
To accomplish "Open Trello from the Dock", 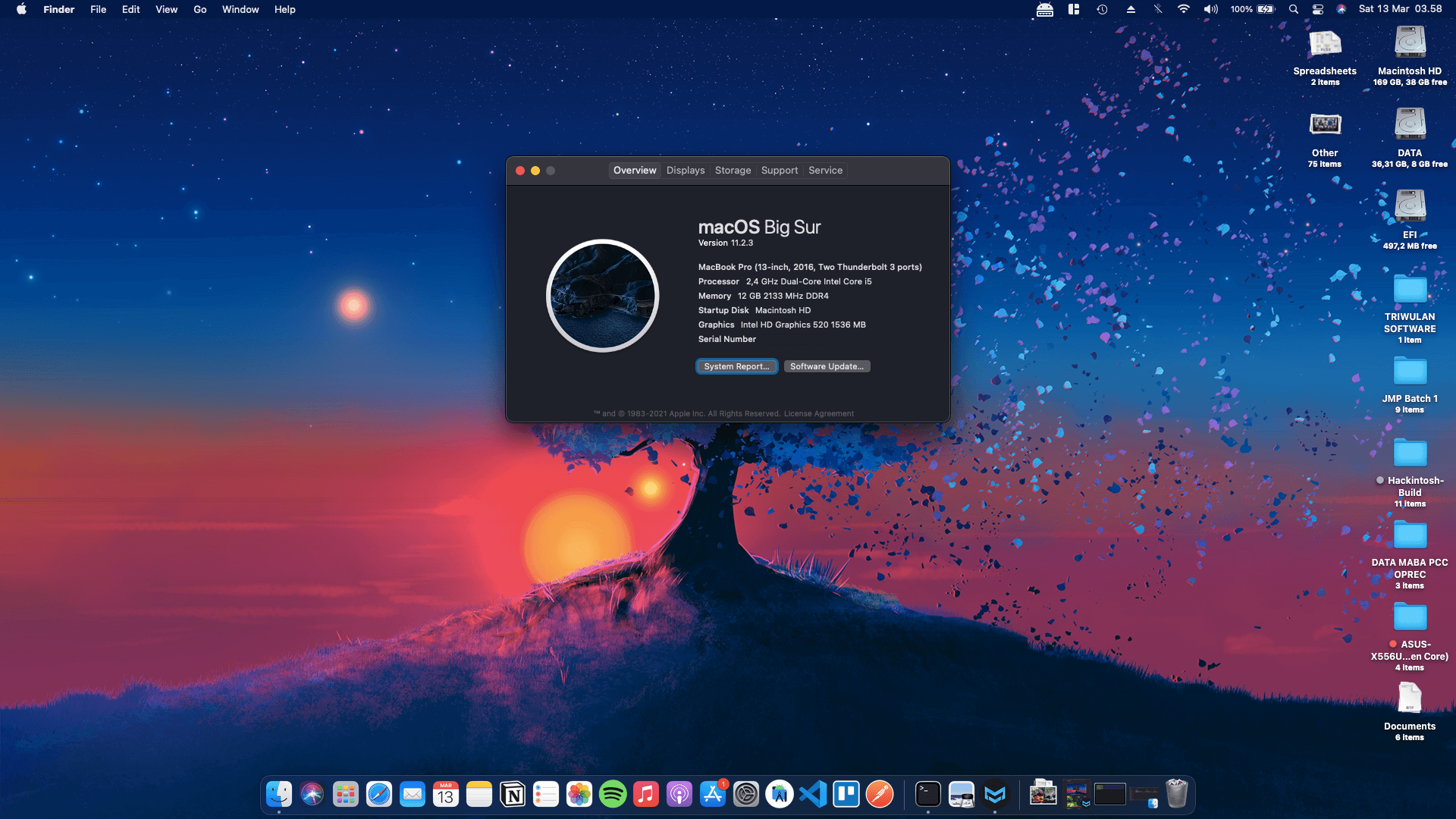I will point(846,794).
